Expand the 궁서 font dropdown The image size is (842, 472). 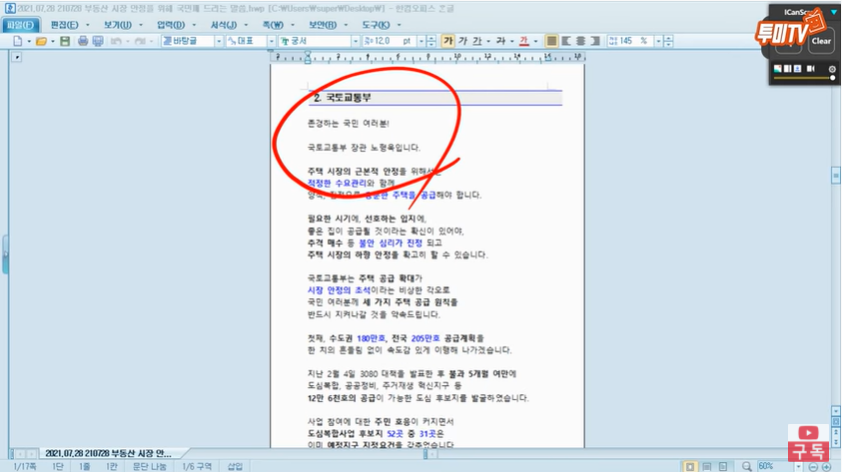[355, 41]
